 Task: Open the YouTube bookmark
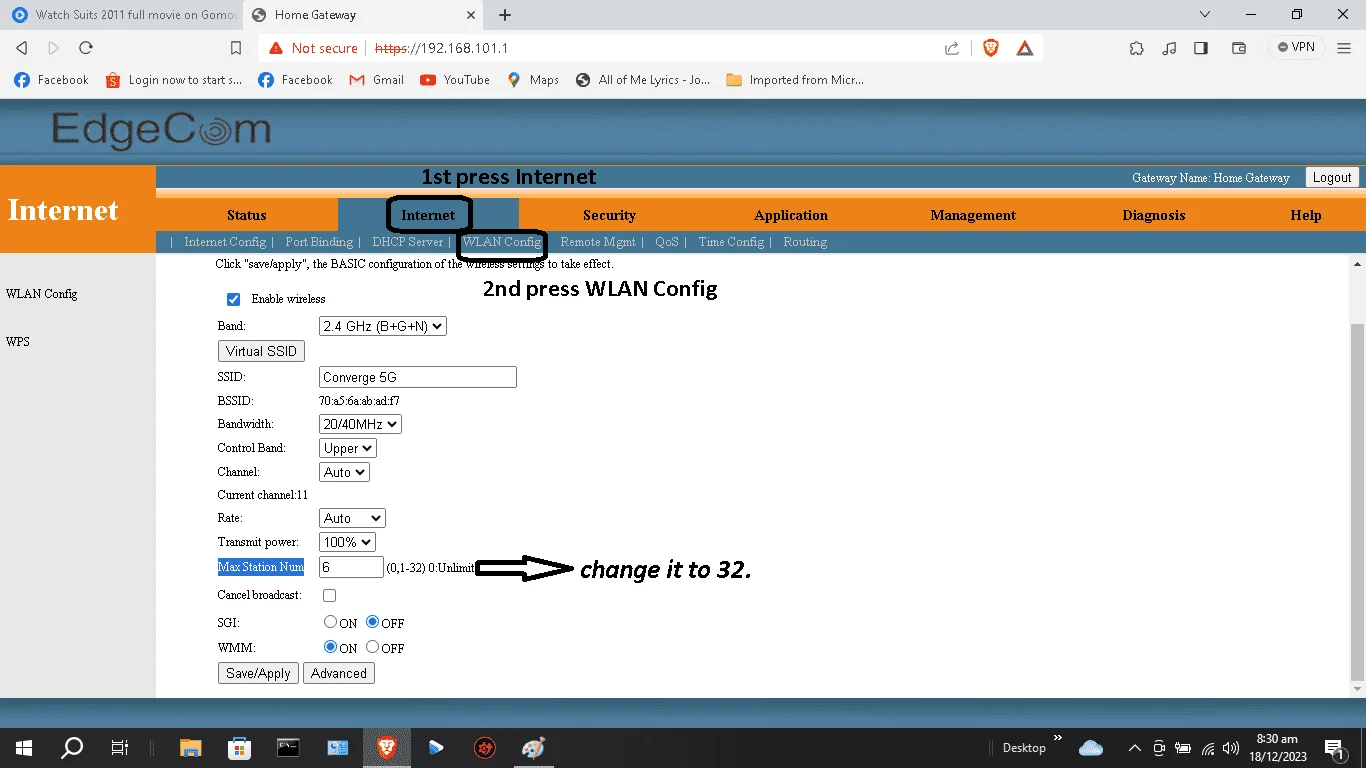(455, 80)
